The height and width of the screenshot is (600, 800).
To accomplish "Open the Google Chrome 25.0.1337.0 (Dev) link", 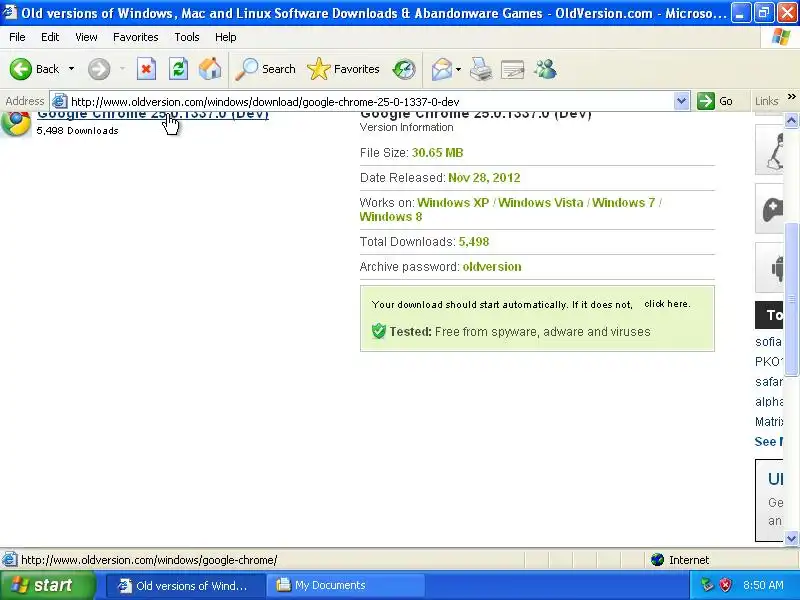I will [x=153, y=115].
